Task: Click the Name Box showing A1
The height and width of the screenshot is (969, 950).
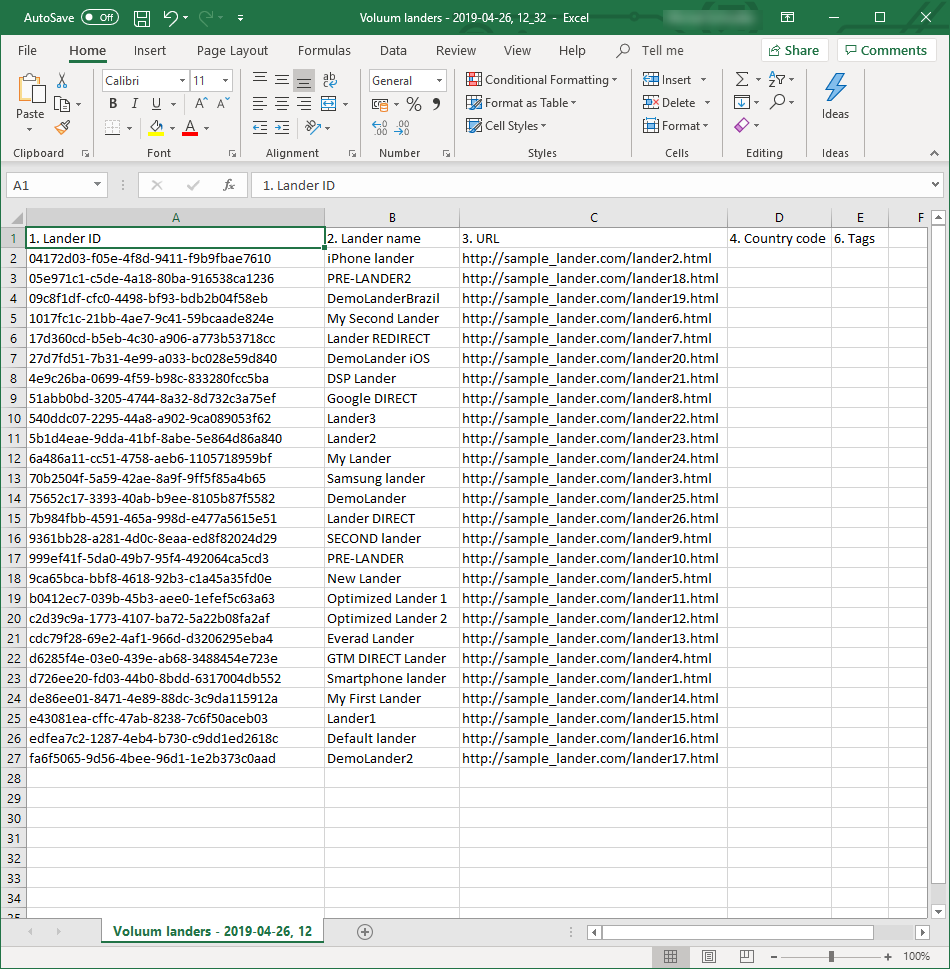Action: tap(48, 185)
